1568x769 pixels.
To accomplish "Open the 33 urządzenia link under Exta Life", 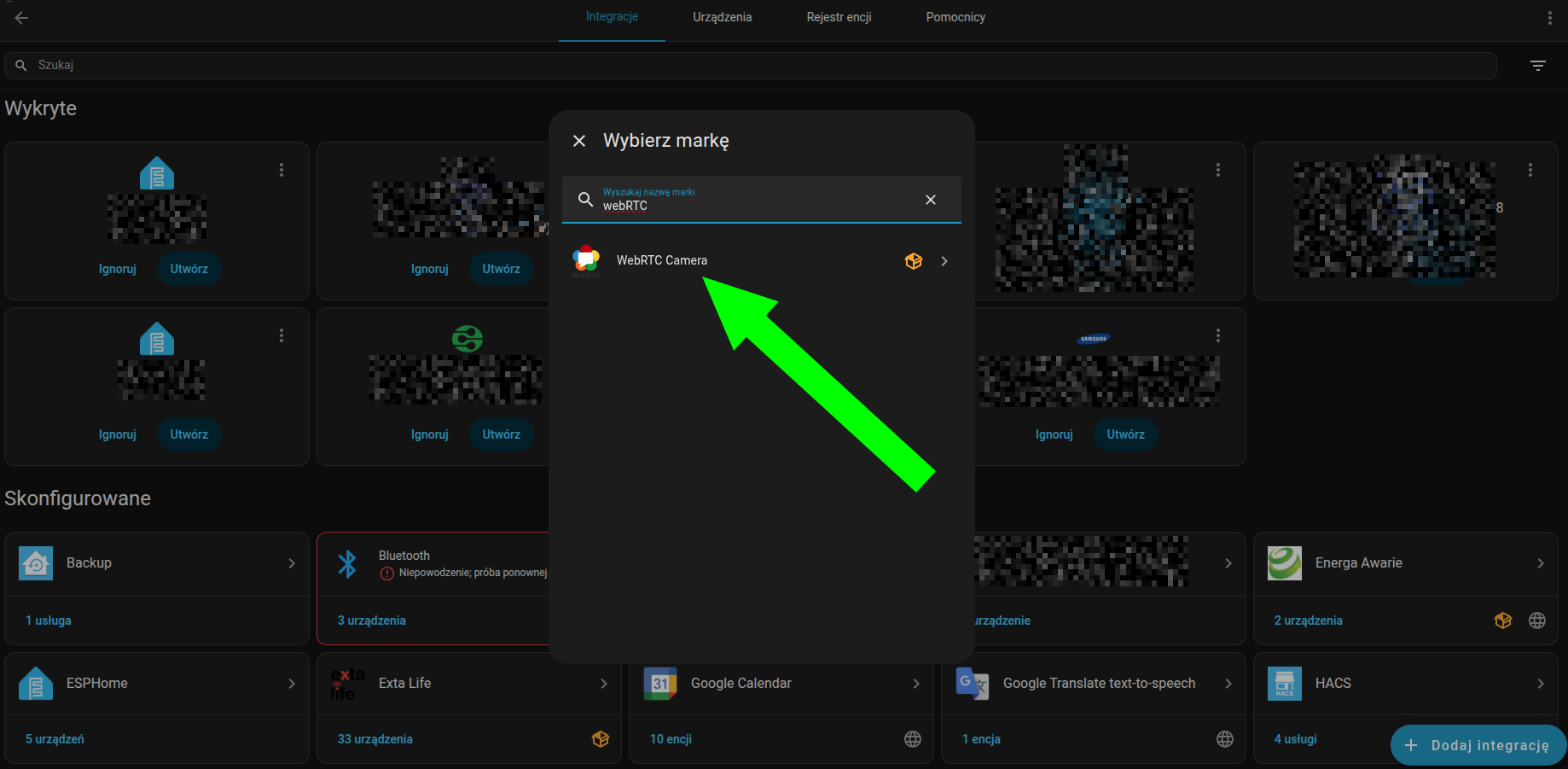I will (x=375, y=739).
